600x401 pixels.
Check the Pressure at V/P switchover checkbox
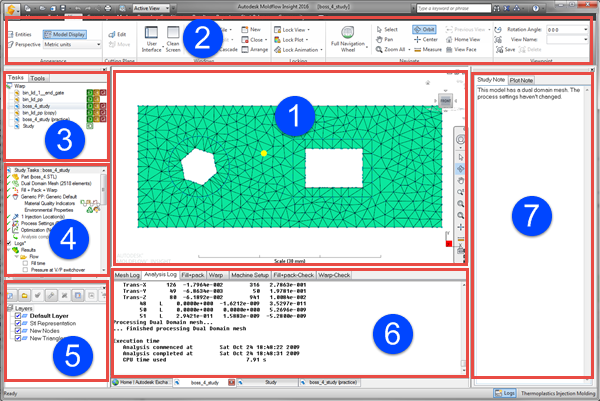click(x=25, y=270)
